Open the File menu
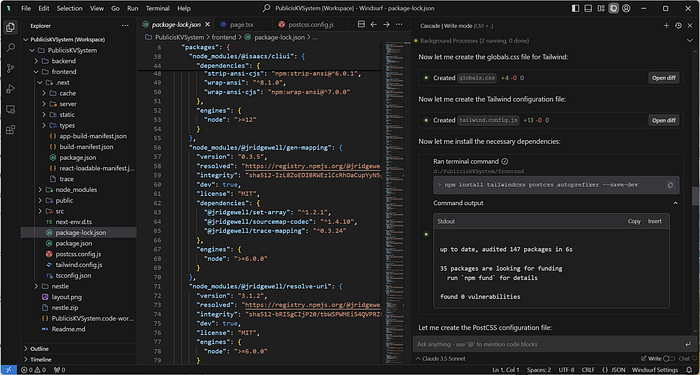The width and height of the screenshot is (700, 375). (26, 8)
